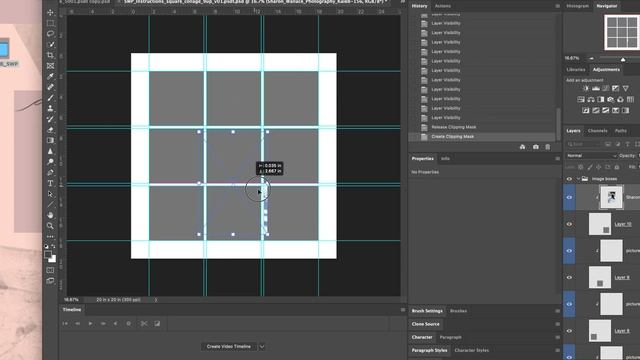The width and height of the screenshot is (640, 360).
Task: Play the timeline
Action: tap(90, 324)
